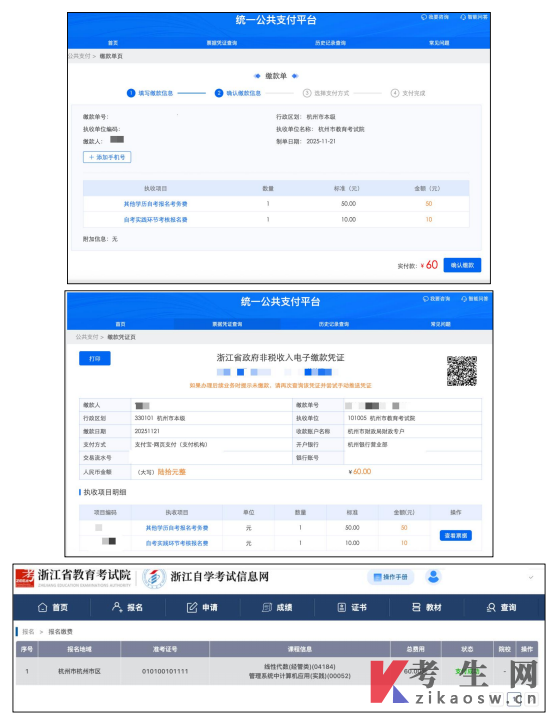This screenshot has width=552, height=717.
Task: Open the 操作手册 manual button
Action: pos(391,577)
